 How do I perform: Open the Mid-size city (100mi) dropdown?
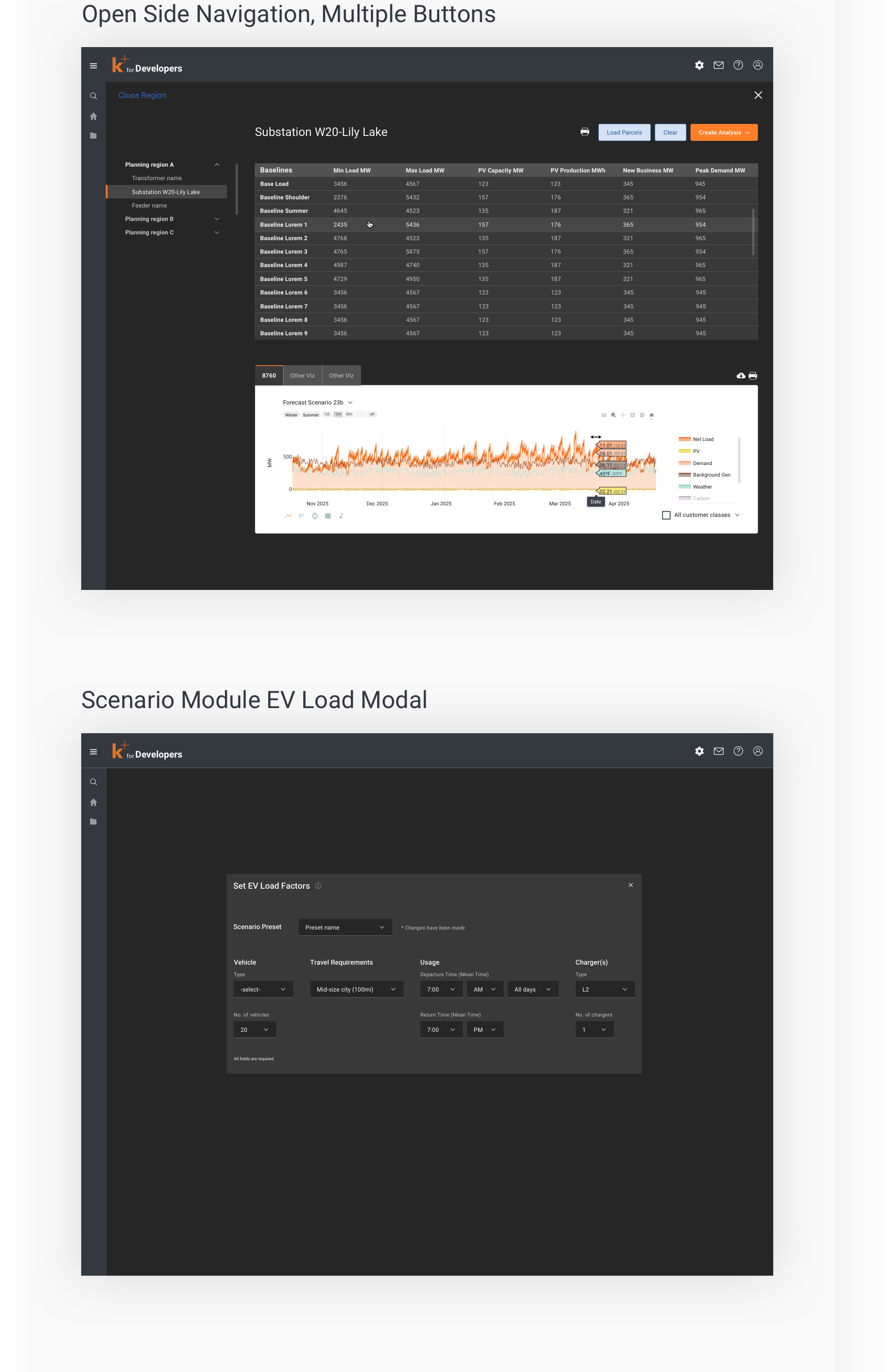pos(356,989)
